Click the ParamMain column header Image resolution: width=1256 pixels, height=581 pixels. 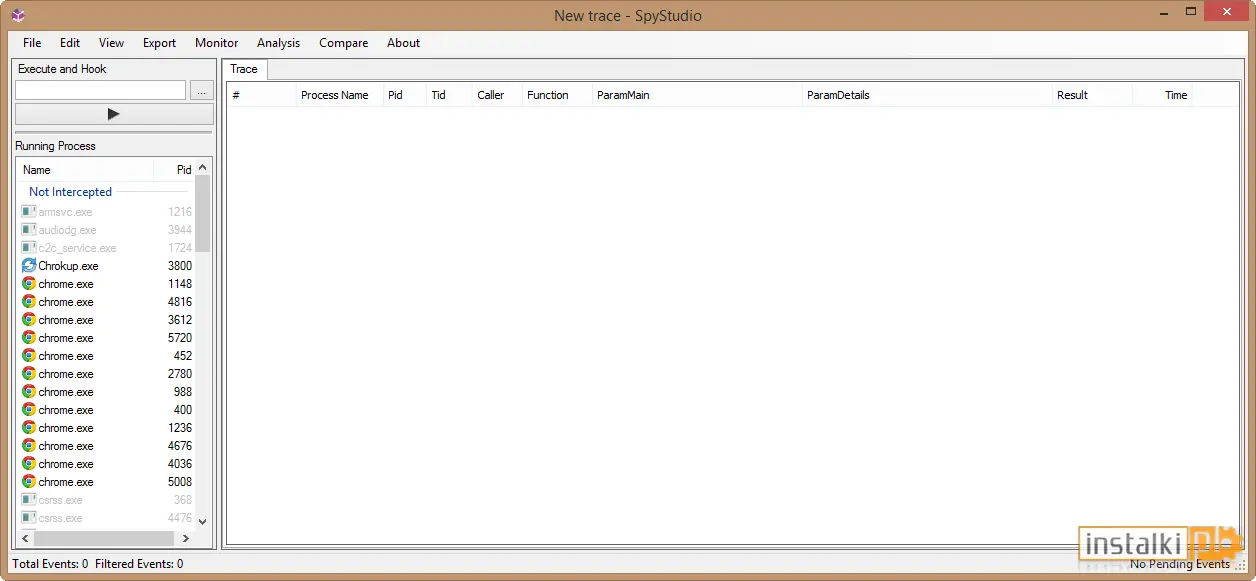[697, 95]
